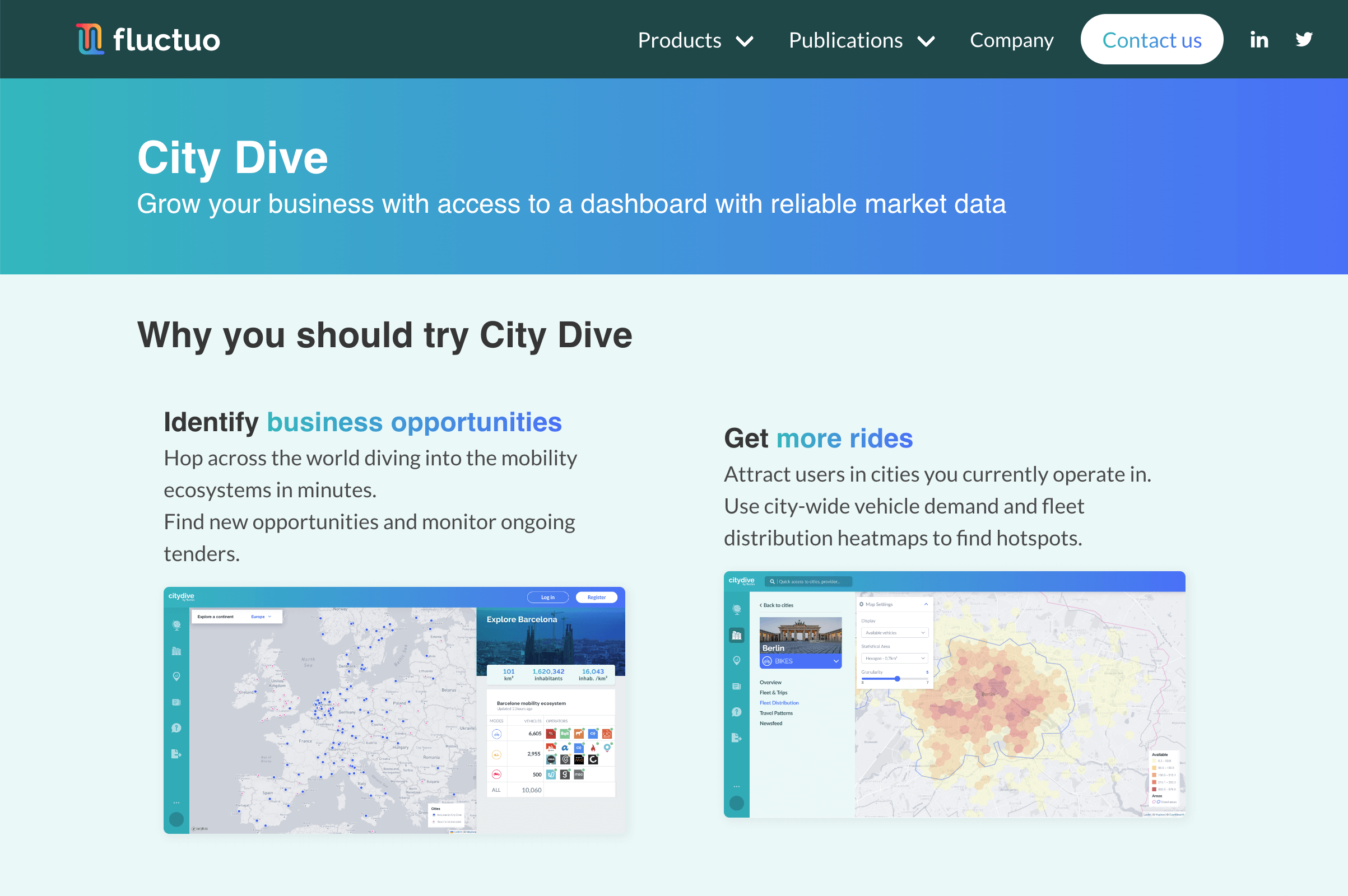Click Map Settings gear icon
Screen dimensions: 1348x896
[x=862, y=604]
